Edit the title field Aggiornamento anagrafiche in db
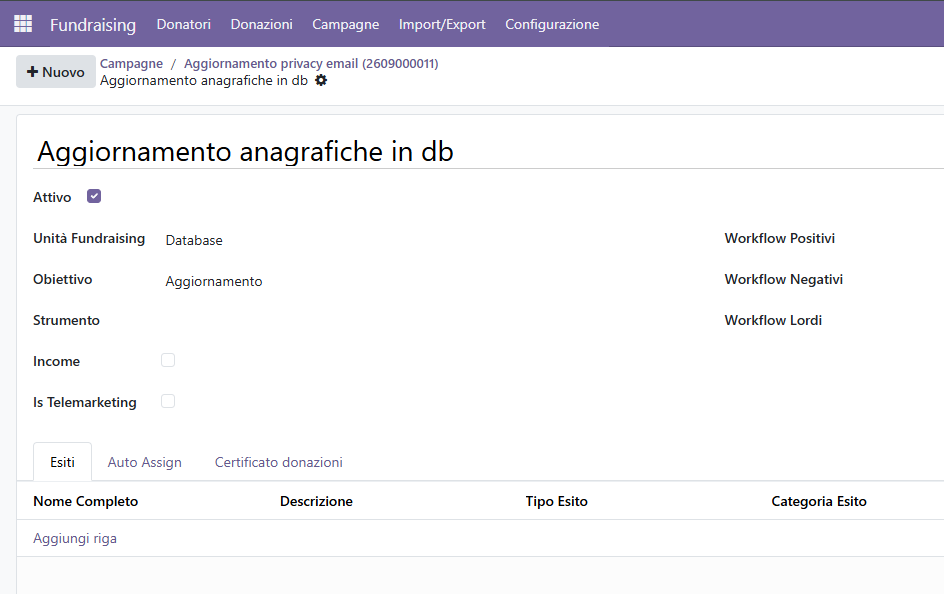Image resolution: width=944 pixels, height=594 pixels. [x=488, y=151]
